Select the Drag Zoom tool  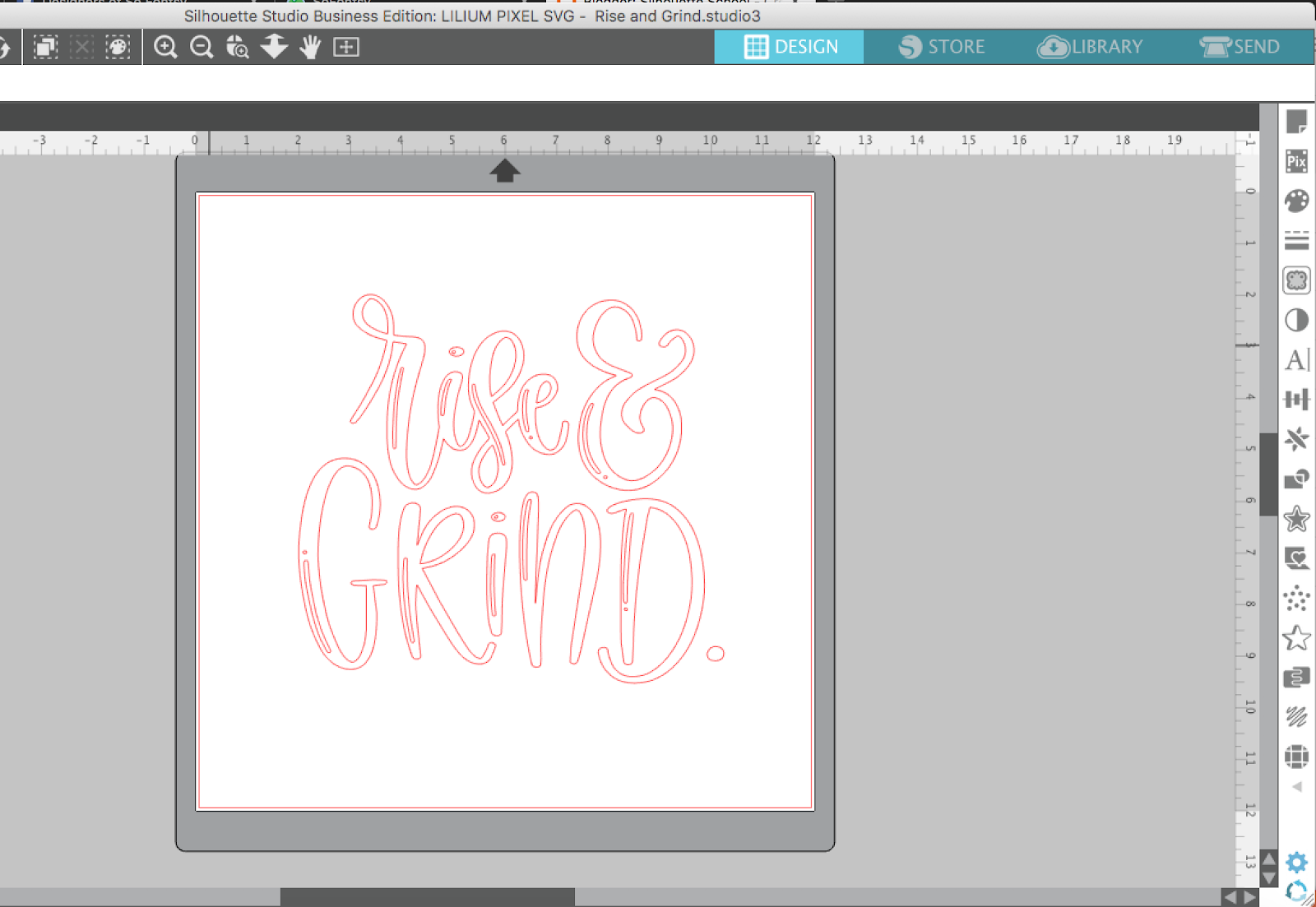238,47
